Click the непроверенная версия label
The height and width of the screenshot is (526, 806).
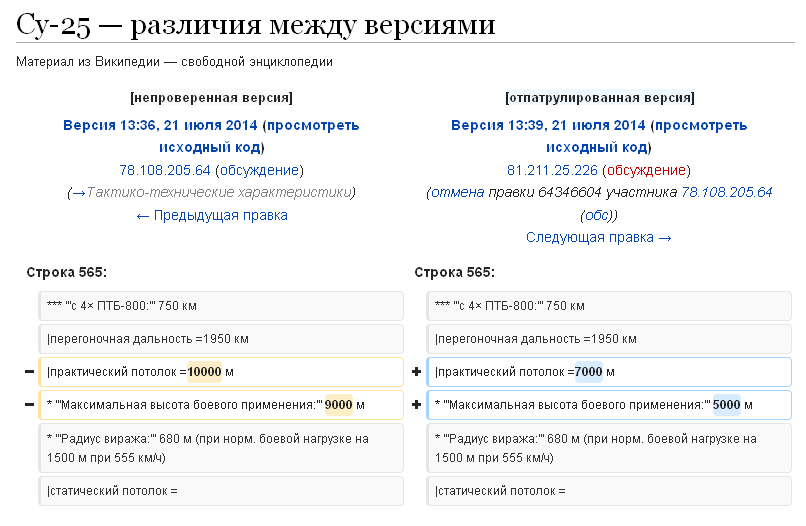click(211, 98)
